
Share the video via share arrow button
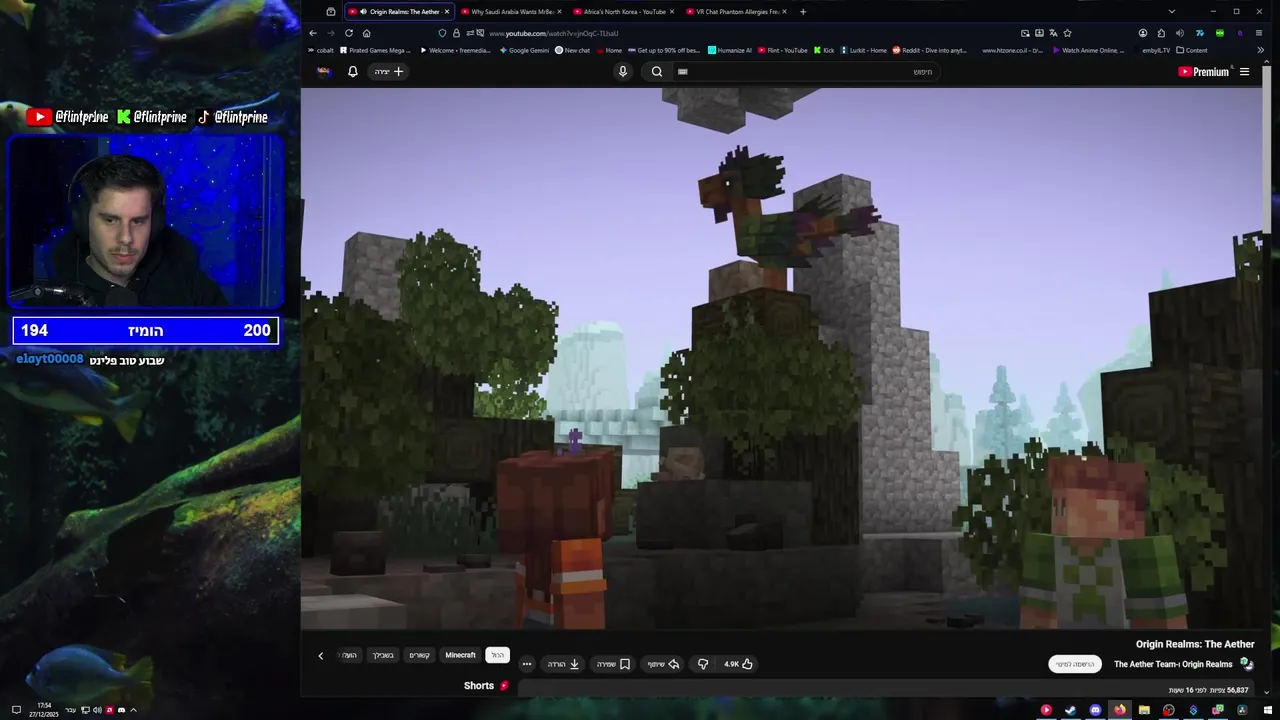coord(663,664)
